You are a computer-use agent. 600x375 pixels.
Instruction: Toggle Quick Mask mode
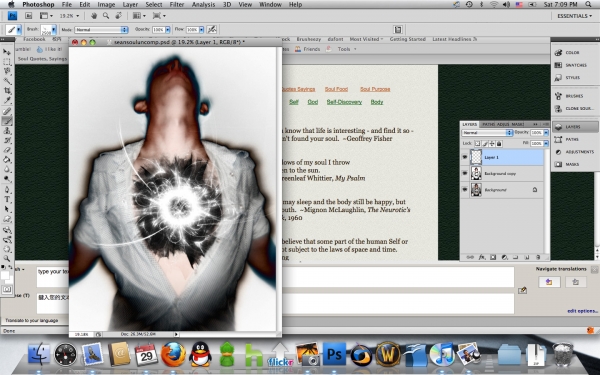tap(7, 290)
